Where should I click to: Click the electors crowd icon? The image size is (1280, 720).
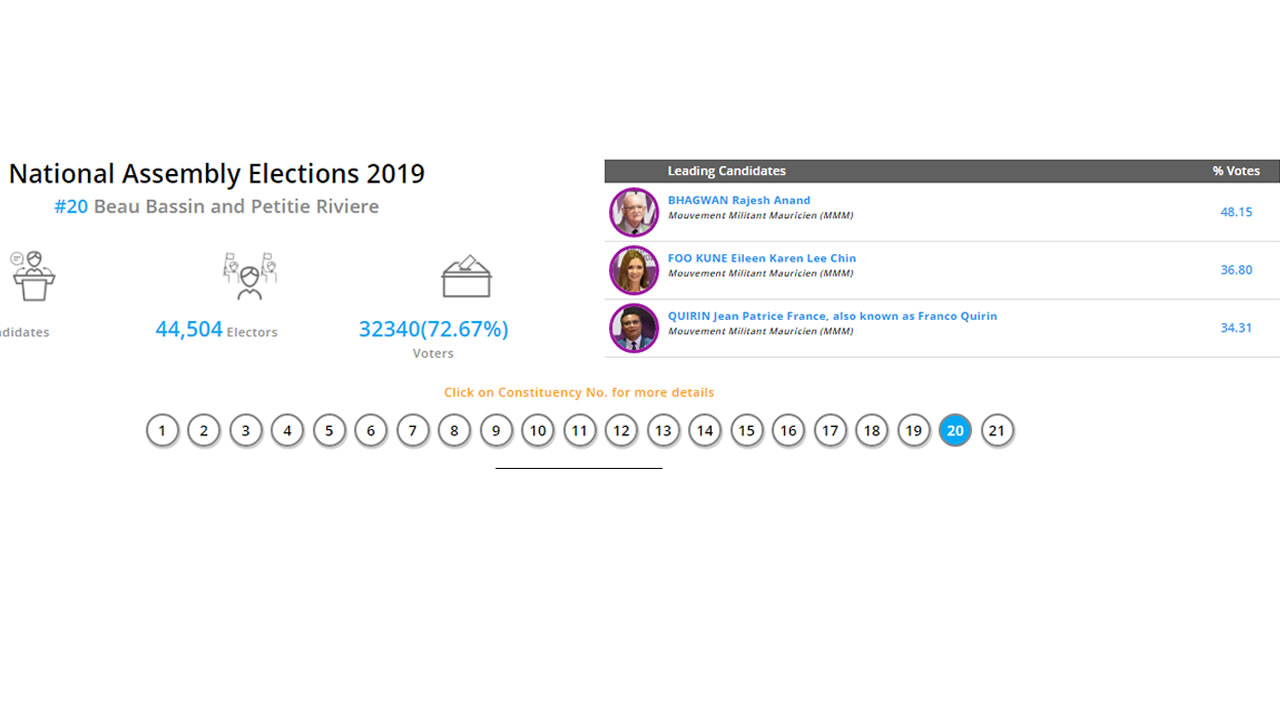(x=249, y=276)
